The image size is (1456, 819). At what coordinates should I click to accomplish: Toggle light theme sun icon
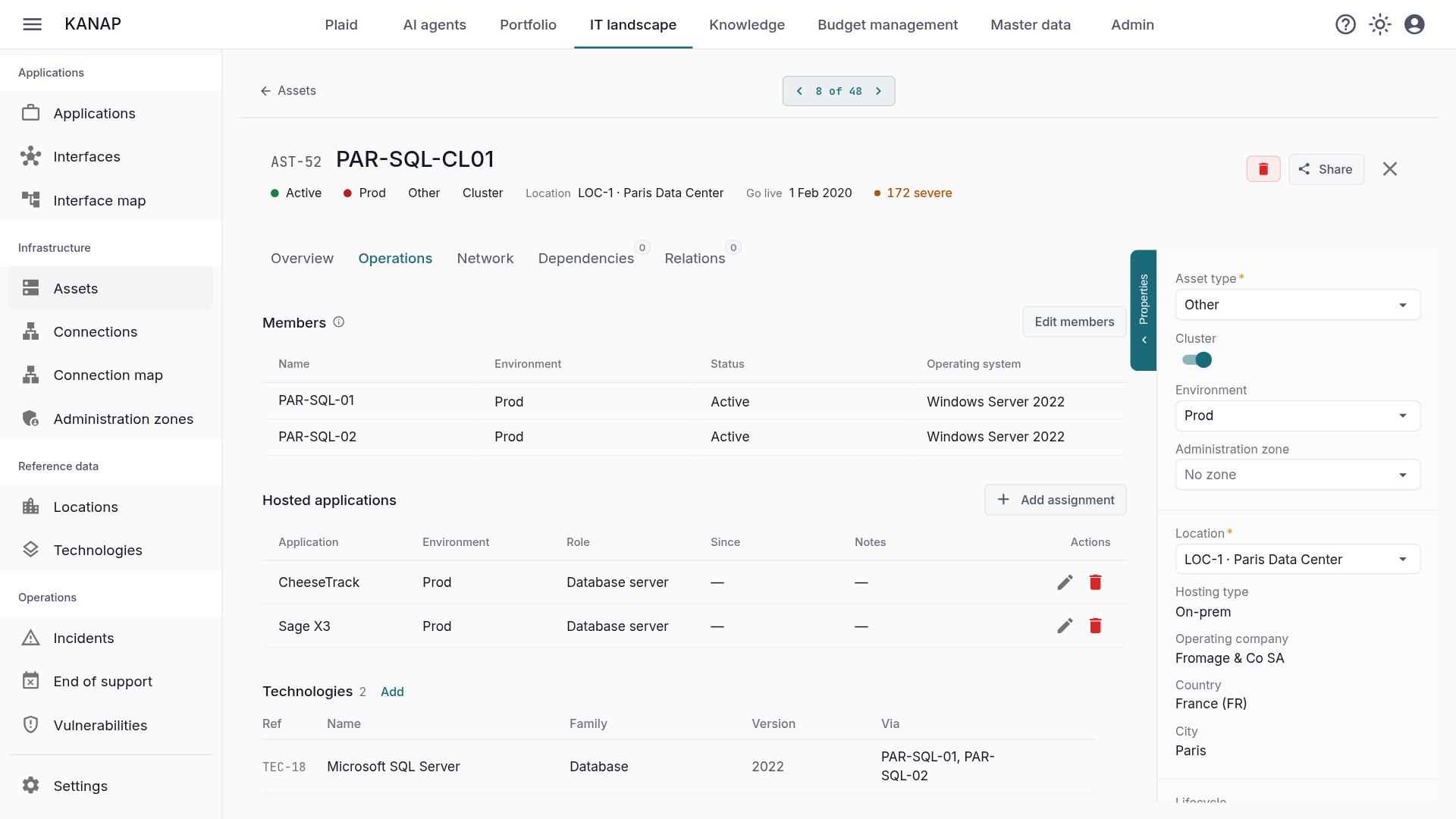pyautogui.click(x=1380, y=24)
